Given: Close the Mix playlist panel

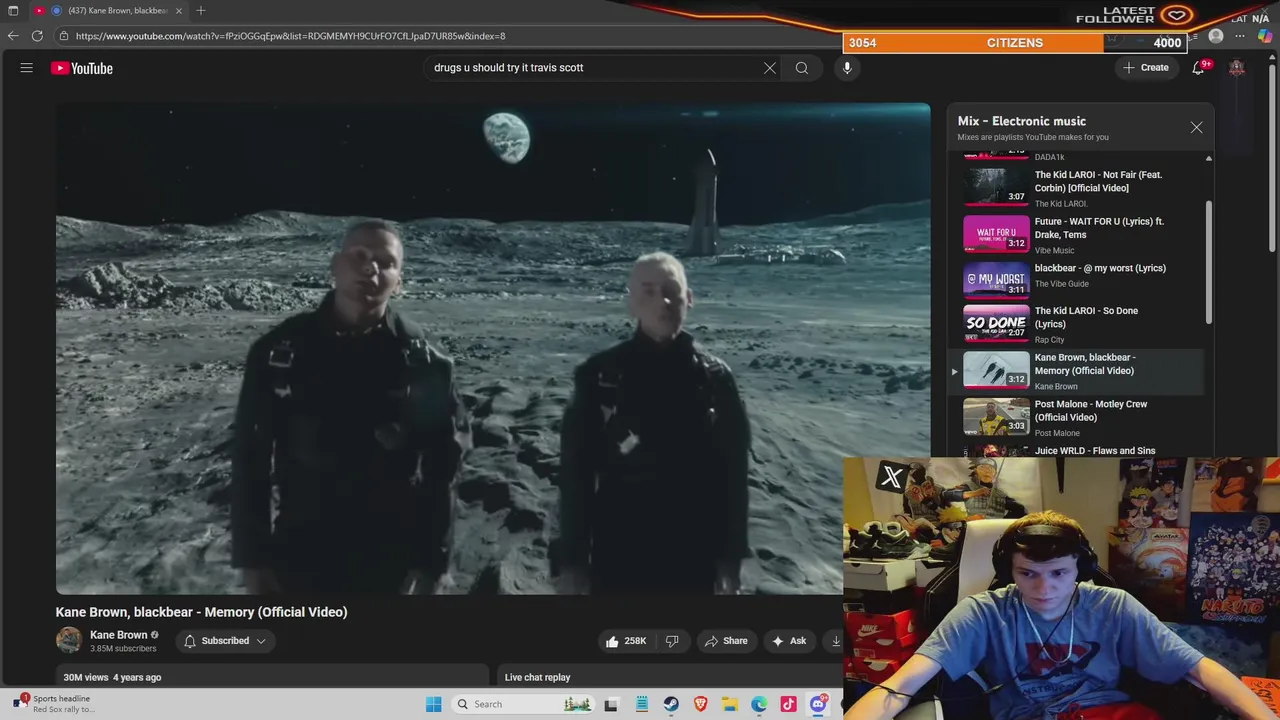Looking at the screenshot, I should point(1196,127).
